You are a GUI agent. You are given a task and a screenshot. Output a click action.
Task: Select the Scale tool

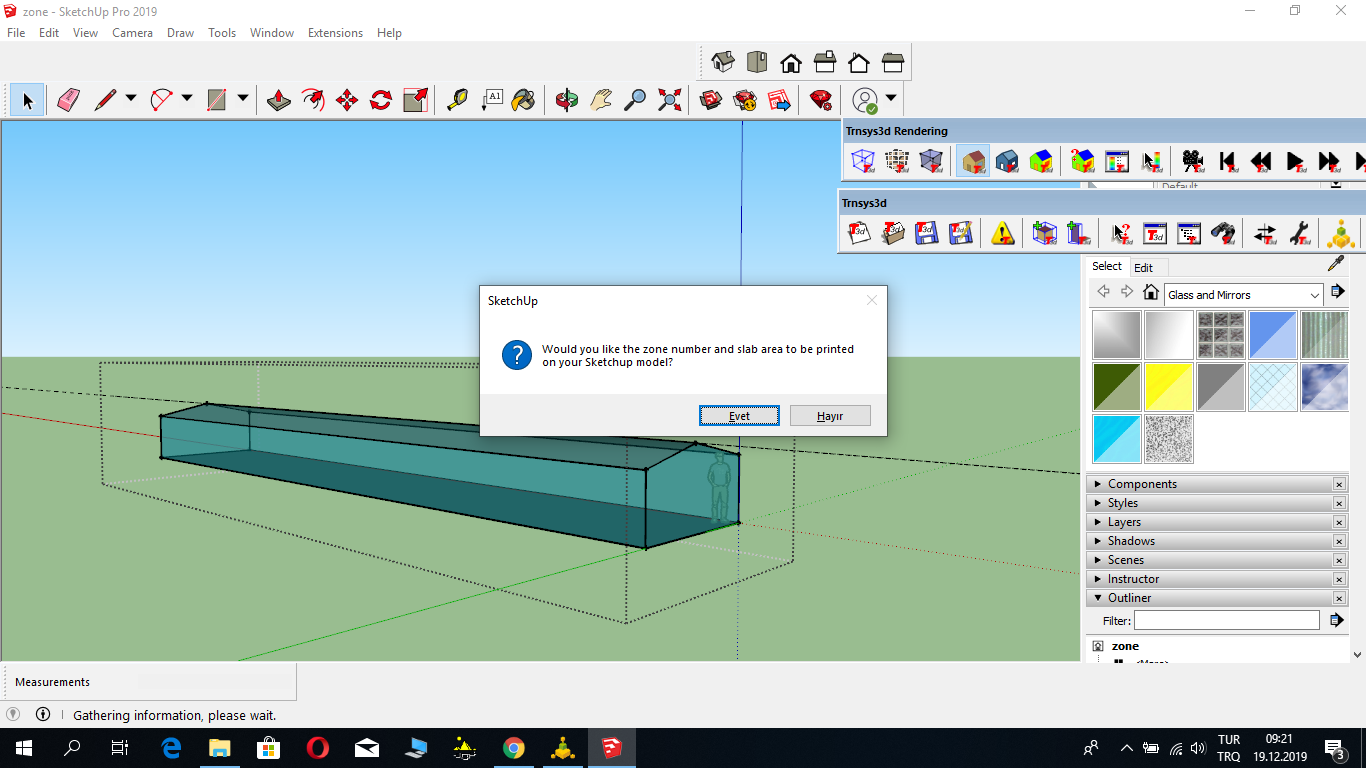pos(415,100)
